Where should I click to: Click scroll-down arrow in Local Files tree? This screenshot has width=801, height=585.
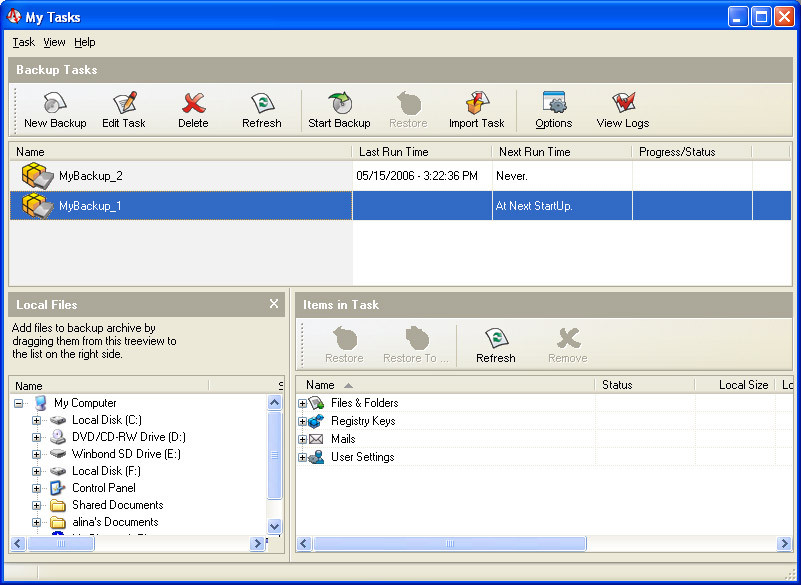(274, 526)
